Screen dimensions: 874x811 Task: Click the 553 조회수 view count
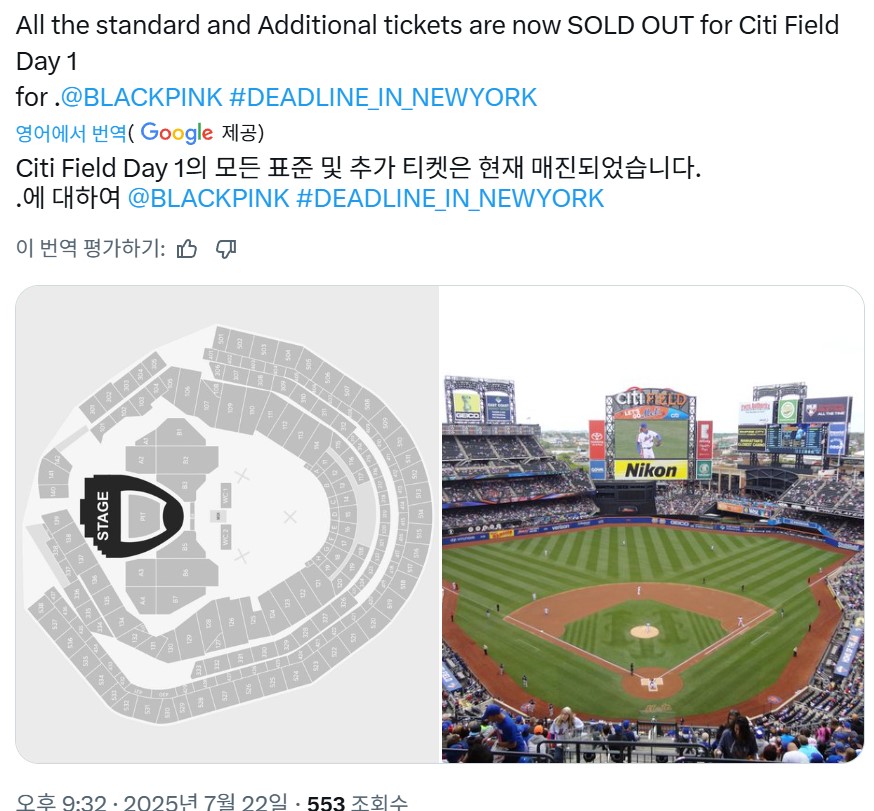357,803
